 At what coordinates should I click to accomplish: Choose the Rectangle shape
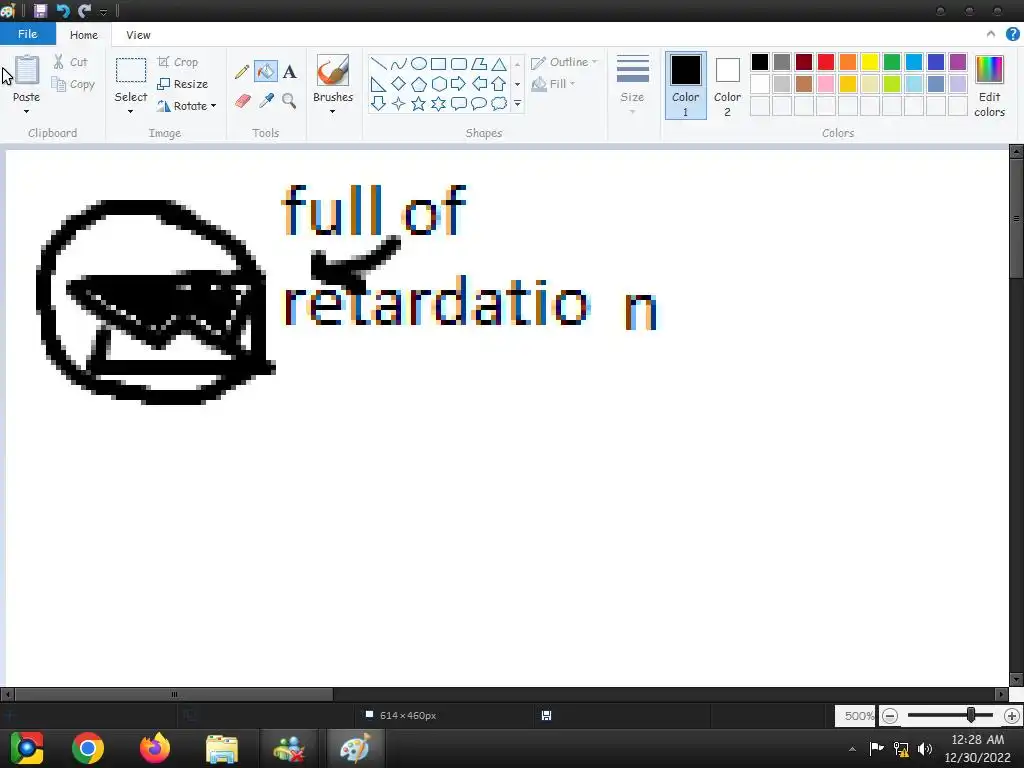click(439, 64)
